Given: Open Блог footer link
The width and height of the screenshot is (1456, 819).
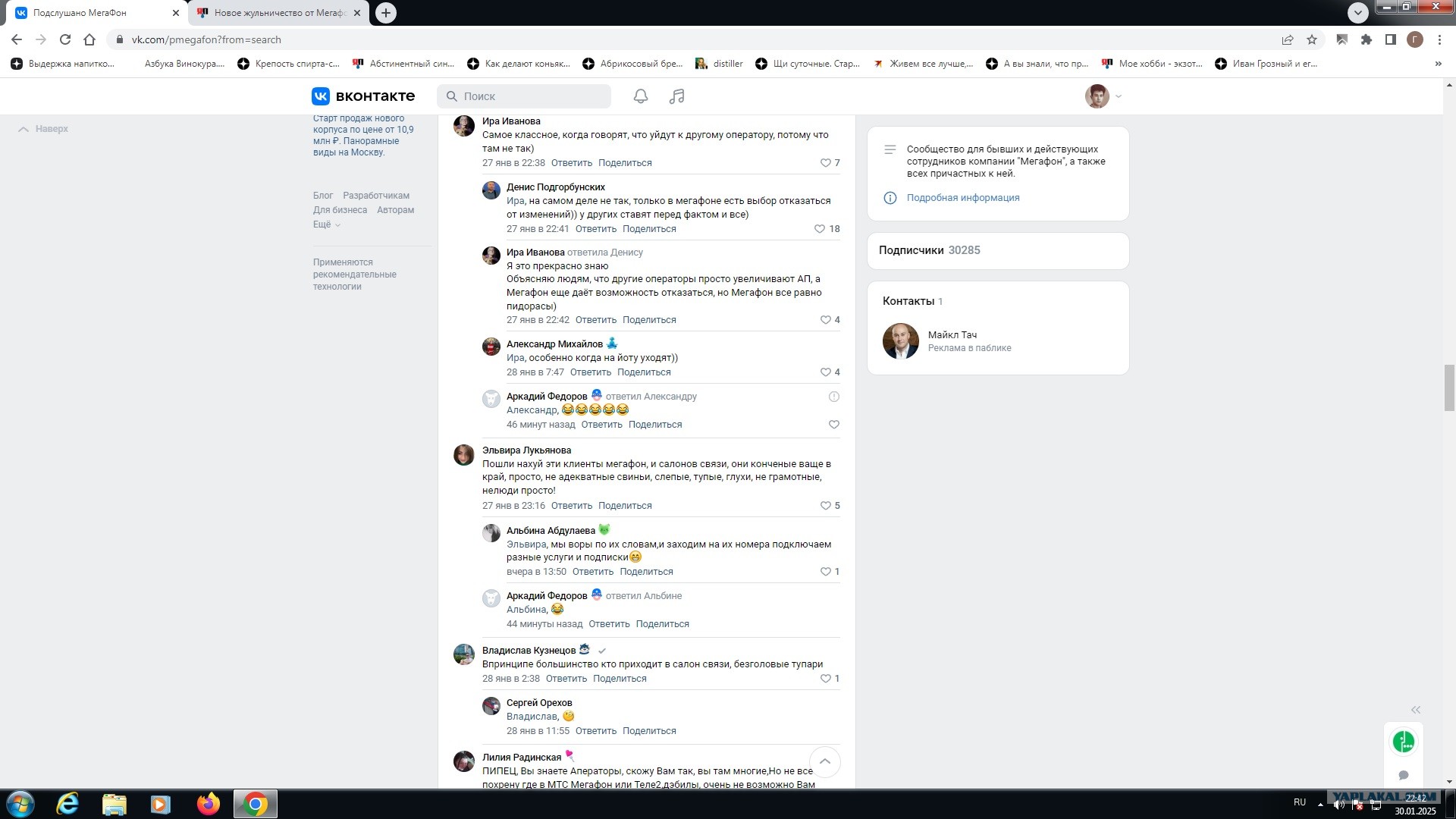Looking at the screenshot, I should (323, 196).
